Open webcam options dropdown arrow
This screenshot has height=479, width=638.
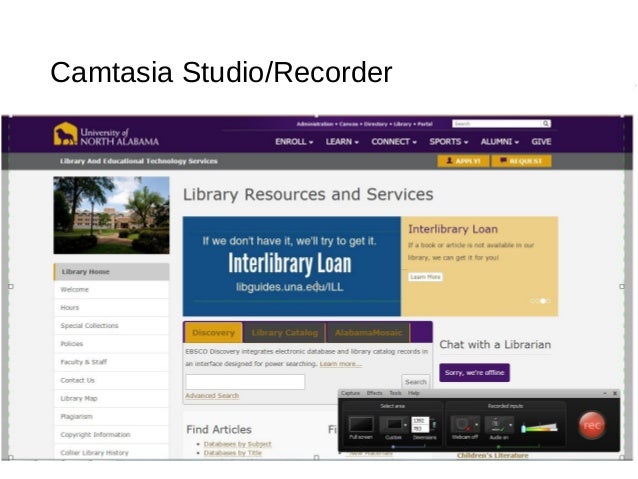click(476, 425)
